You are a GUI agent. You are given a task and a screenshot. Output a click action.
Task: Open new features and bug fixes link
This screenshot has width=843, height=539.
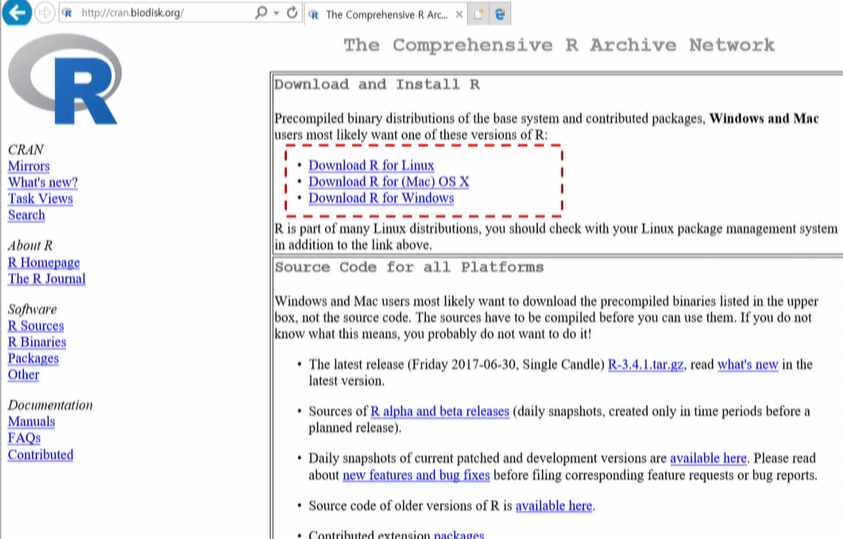[x=416, y=476]
